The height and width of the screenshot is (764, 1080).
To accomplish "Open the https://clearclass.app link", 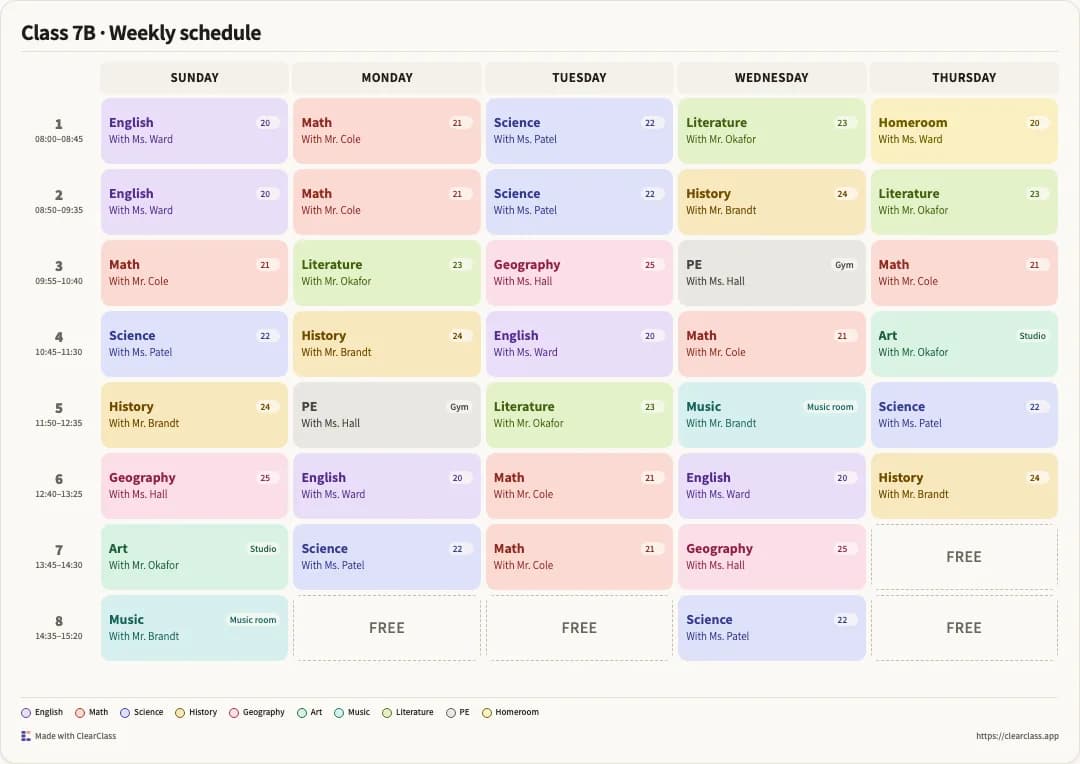I will coord(1017,736).
